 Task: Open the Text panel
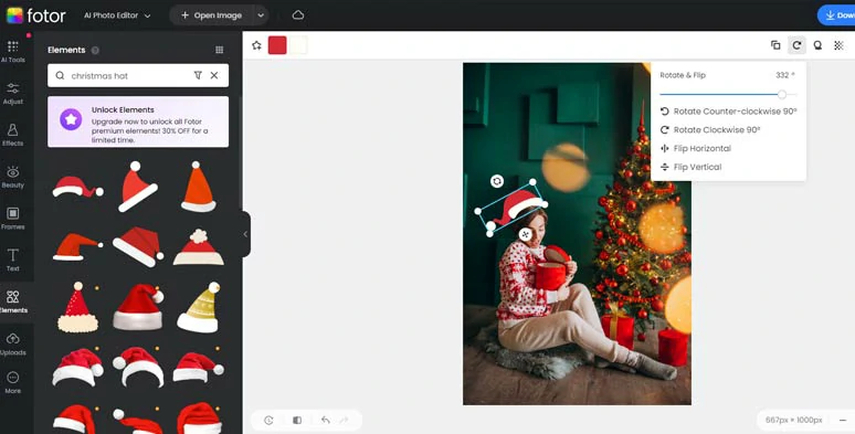(x=13, y=260)
